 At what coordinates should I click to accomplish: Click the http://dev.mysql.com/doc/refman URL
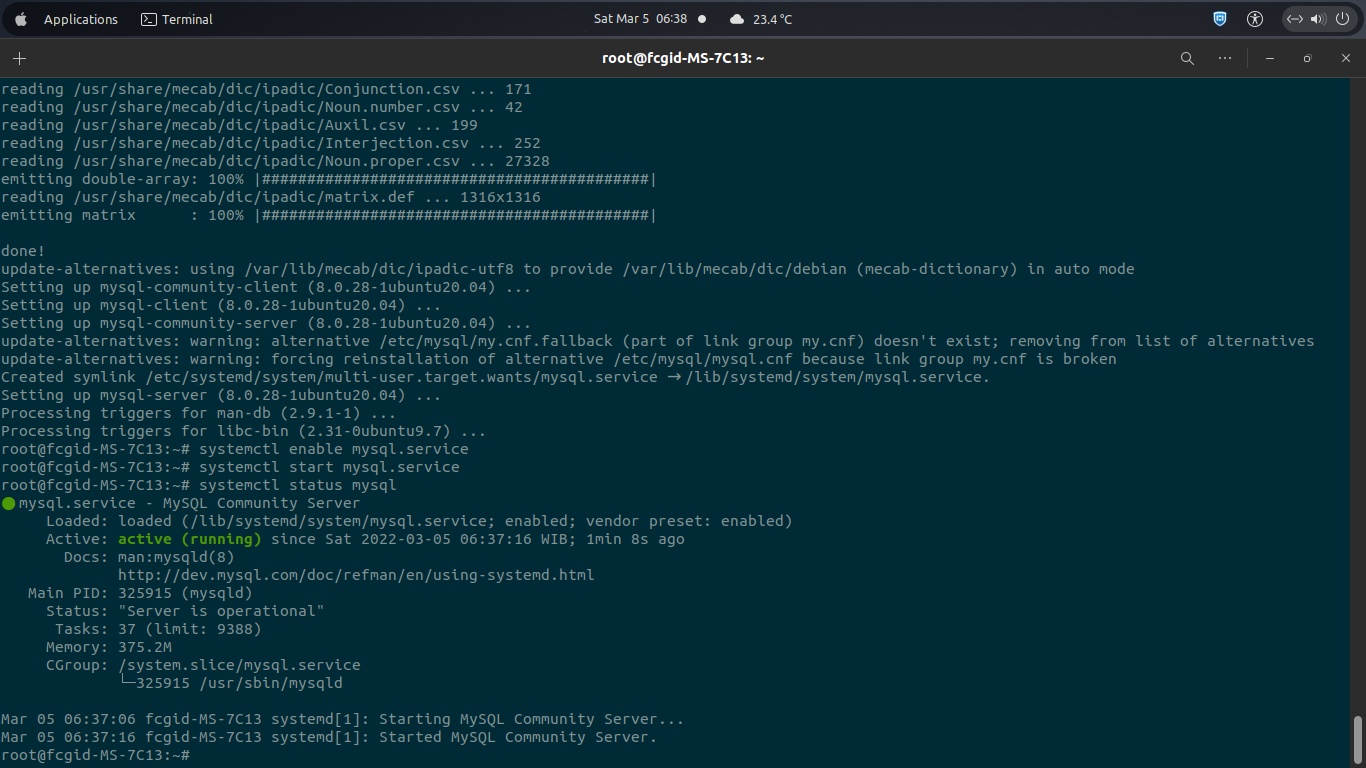pos(356,575)
